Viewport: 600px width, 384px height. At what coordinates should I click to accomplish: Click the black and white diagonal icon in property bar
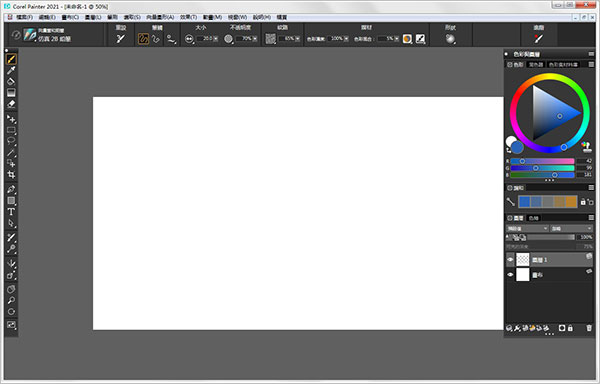[x=420, y=39]
